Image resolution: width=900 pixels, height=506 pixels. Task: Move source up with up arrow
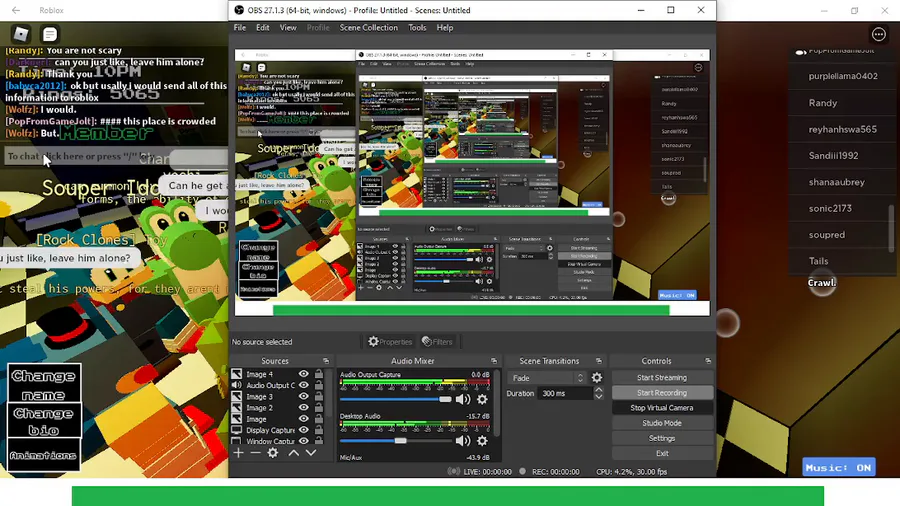pyautogui.click(x=293, y=453)
